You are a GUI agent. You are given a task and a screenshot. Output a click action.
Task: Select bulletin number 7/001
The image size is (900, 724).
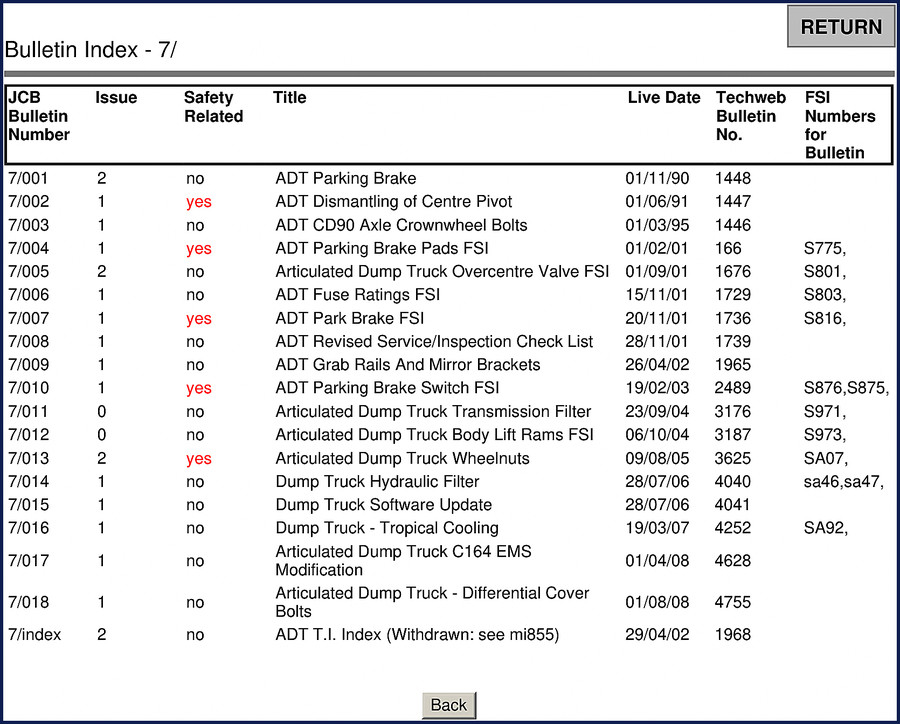[x=28, y=179]
